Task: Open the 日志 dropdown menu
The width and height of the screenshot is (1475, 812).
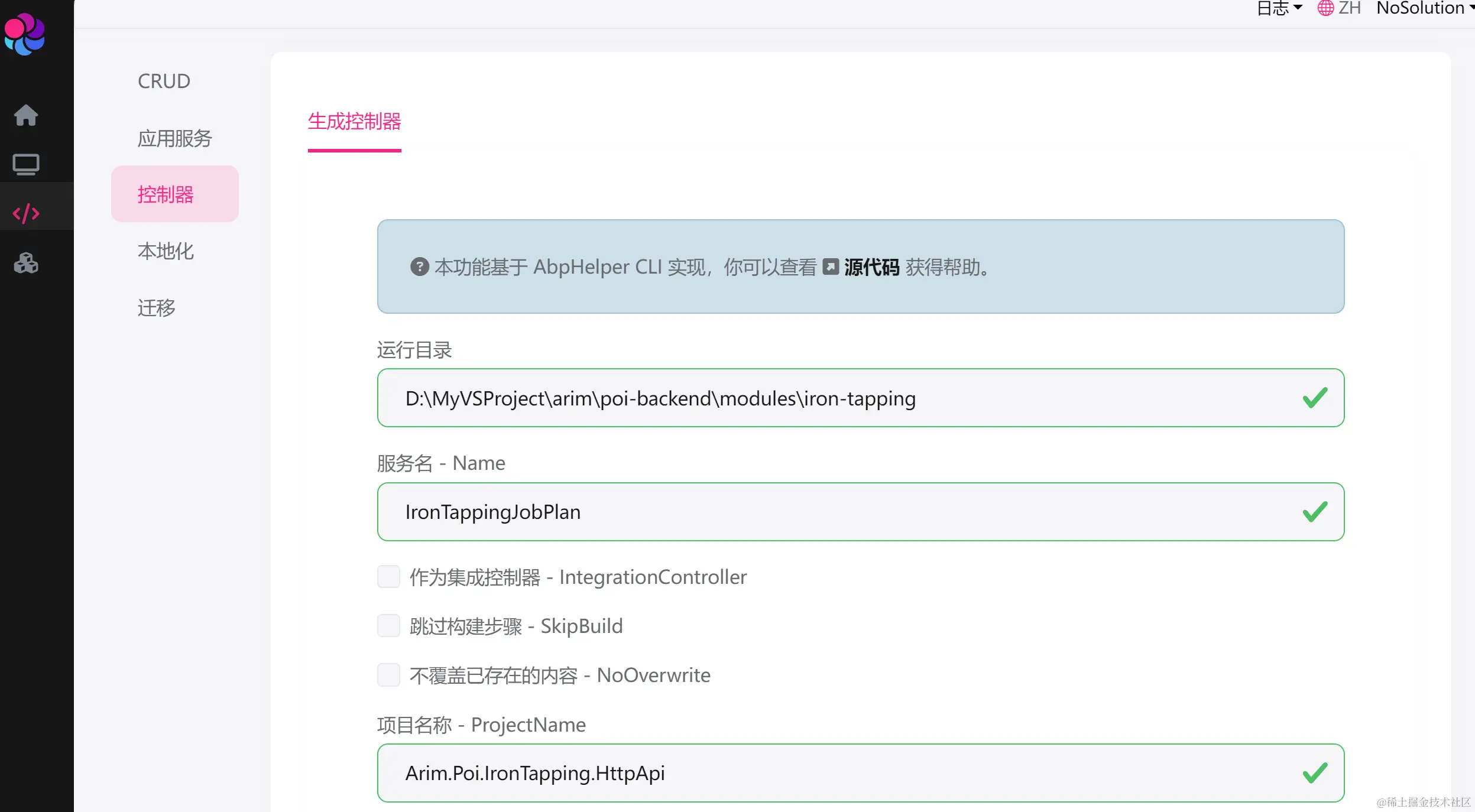Action: (x=1279, y=8)
